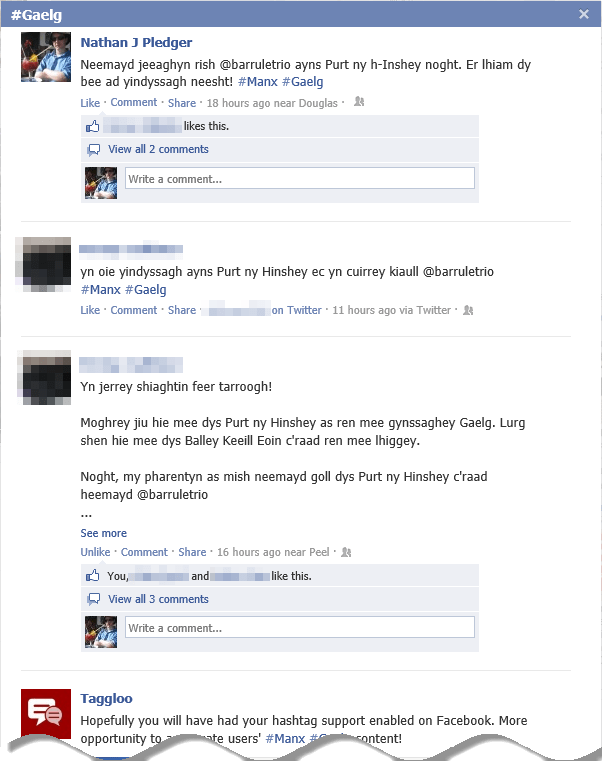Click the first 'Write a comment...' field
Image resolution: width=602 pixels, height=761 pixels.
tap(300, 179)
